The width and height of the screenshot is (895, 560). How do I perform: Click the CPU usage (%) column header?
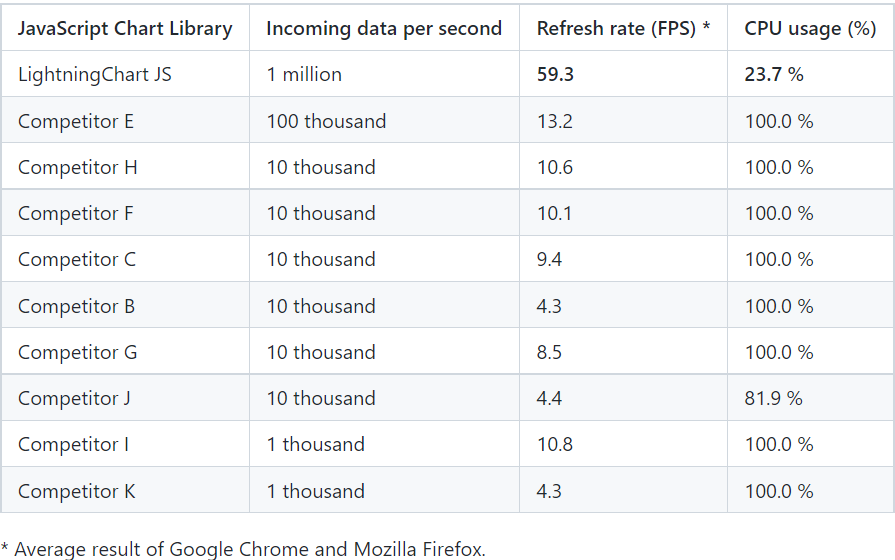[x=810, y=29]
